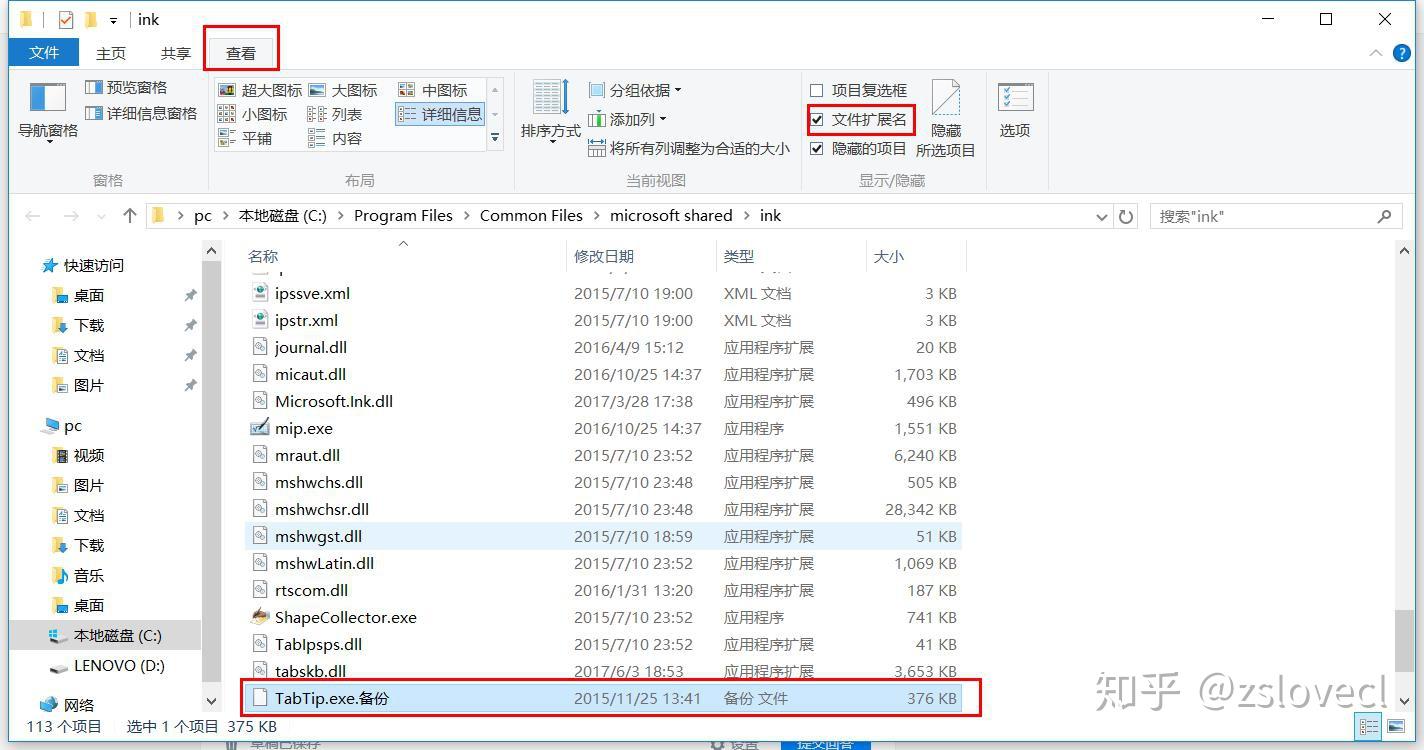Switch to the 主页 ribbon tab
Image resolution: width=1424 pixels, height=750 pixels.
tap(110, 53)
